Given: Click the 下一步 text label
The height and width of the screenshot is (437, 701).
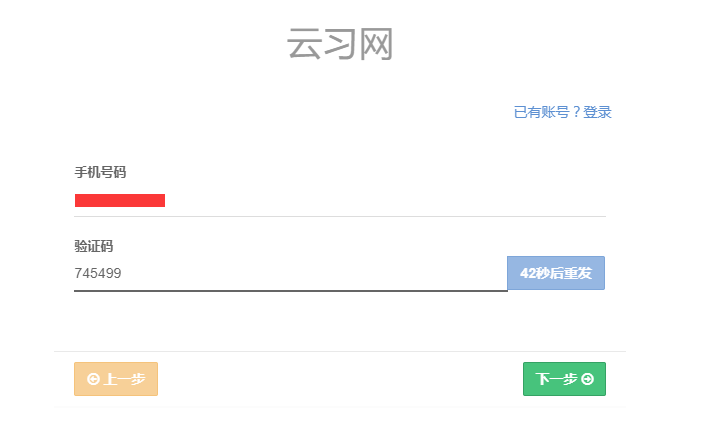Looking at the screenshot, I should [556, 379].
